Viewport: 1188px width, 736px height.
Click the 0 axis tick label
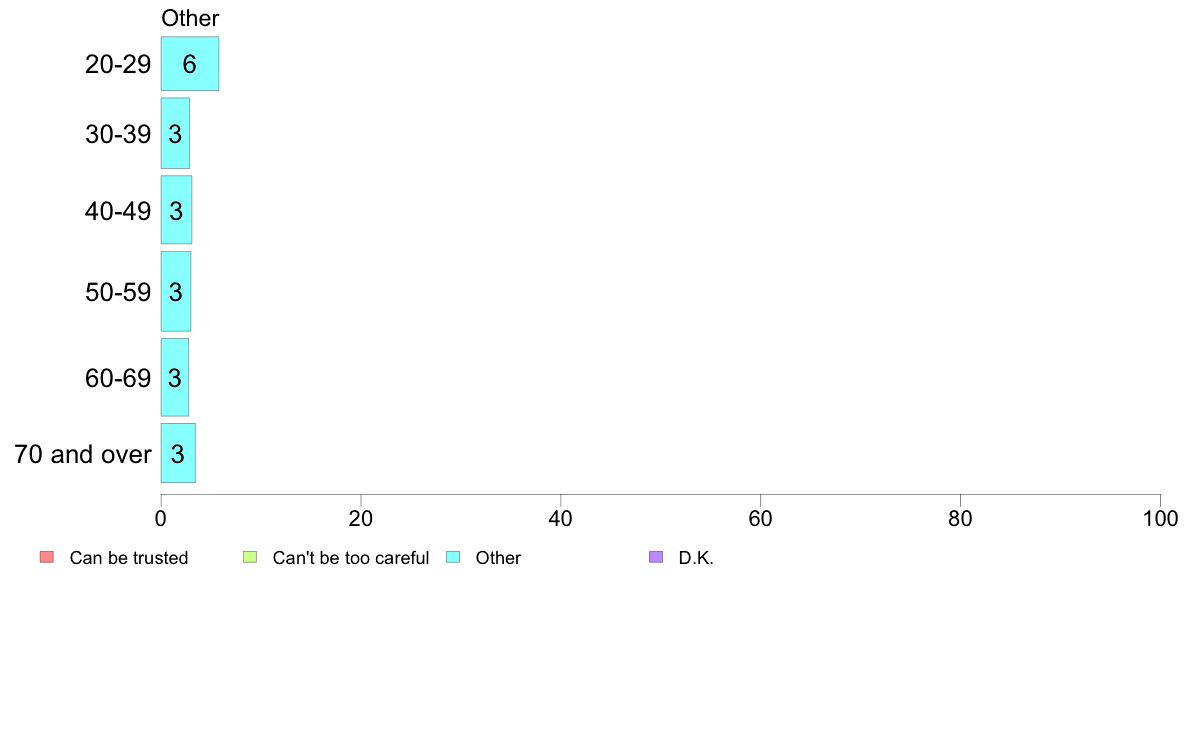(161, 518)
